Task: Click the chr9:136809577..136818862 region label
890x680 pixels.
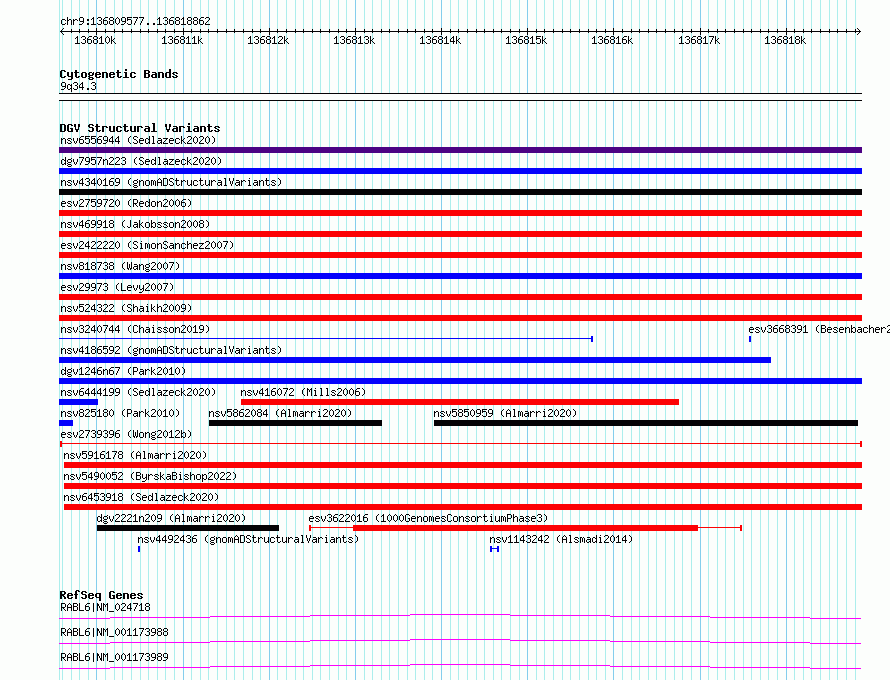Action: point(135,21)
